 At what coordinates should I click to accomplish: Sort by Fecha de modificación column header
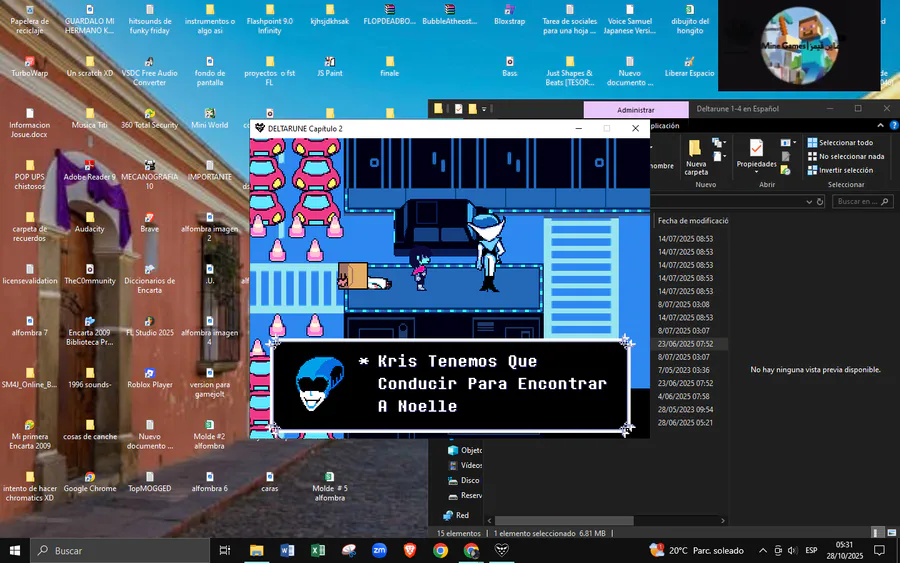coord(693,220)
